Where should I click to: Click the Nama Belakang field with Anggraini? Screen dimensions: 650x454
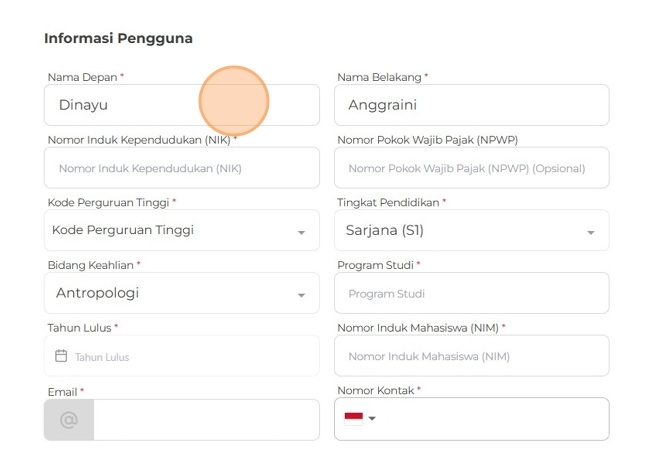(471, 105)
